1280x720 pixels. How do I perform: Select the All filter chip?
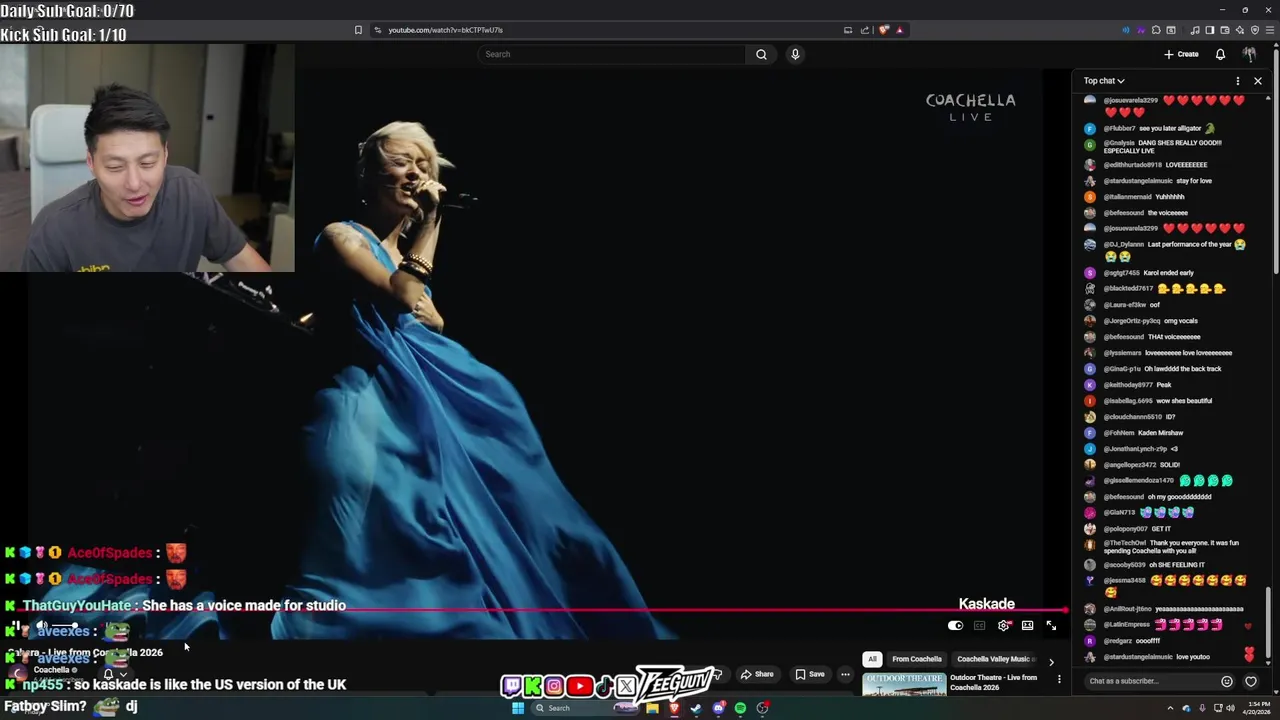(x=872, y=659)
